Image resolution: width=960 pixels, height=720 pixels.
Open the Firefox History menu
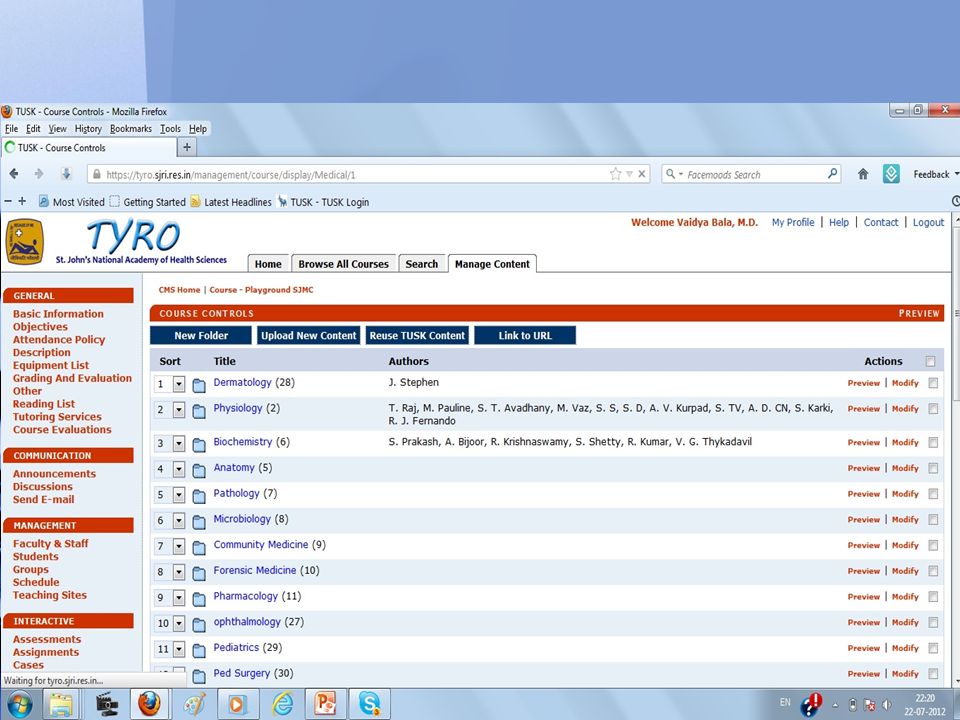coord(88,129)
